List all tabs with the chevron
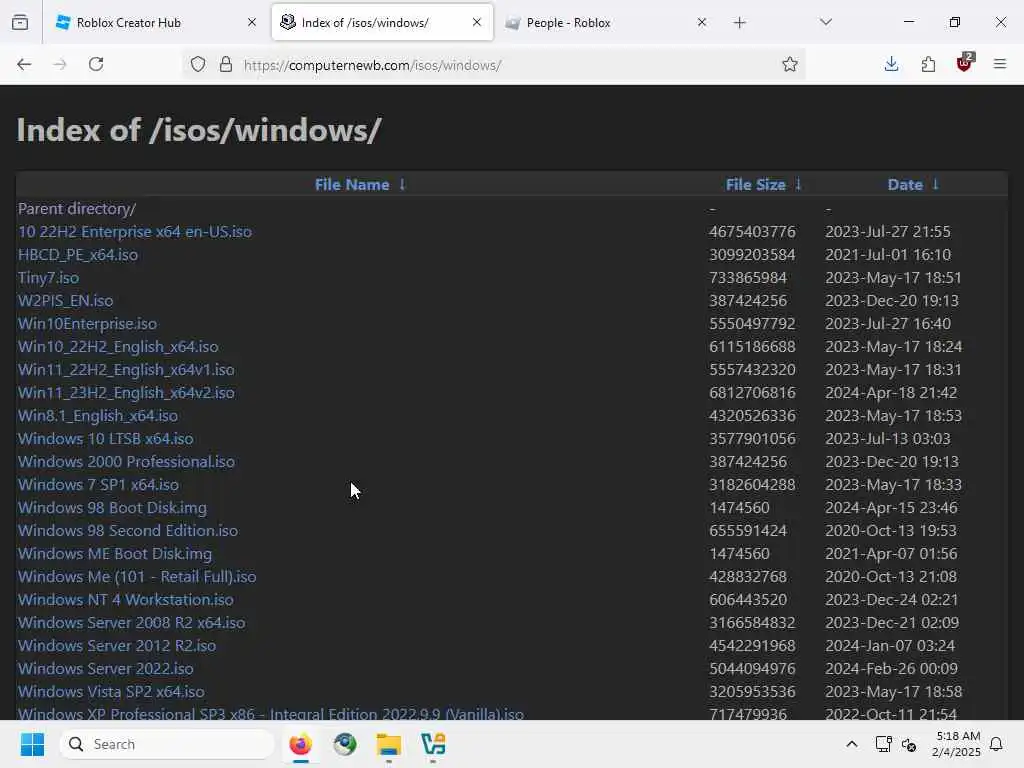The image size is (1024, 768). (x=826, y=22)
